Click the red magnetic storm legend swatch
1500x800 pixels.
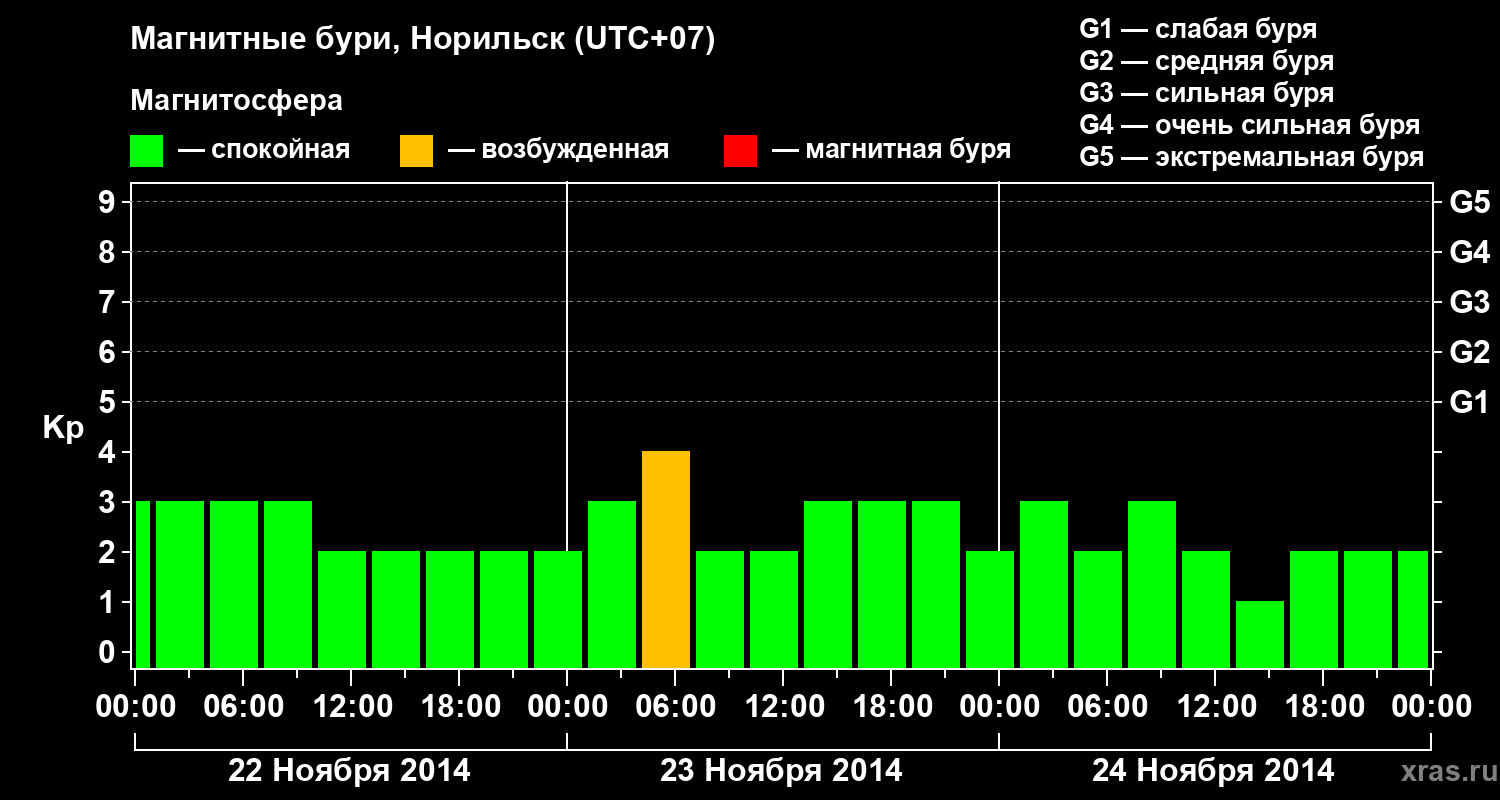tap(740, 151)
